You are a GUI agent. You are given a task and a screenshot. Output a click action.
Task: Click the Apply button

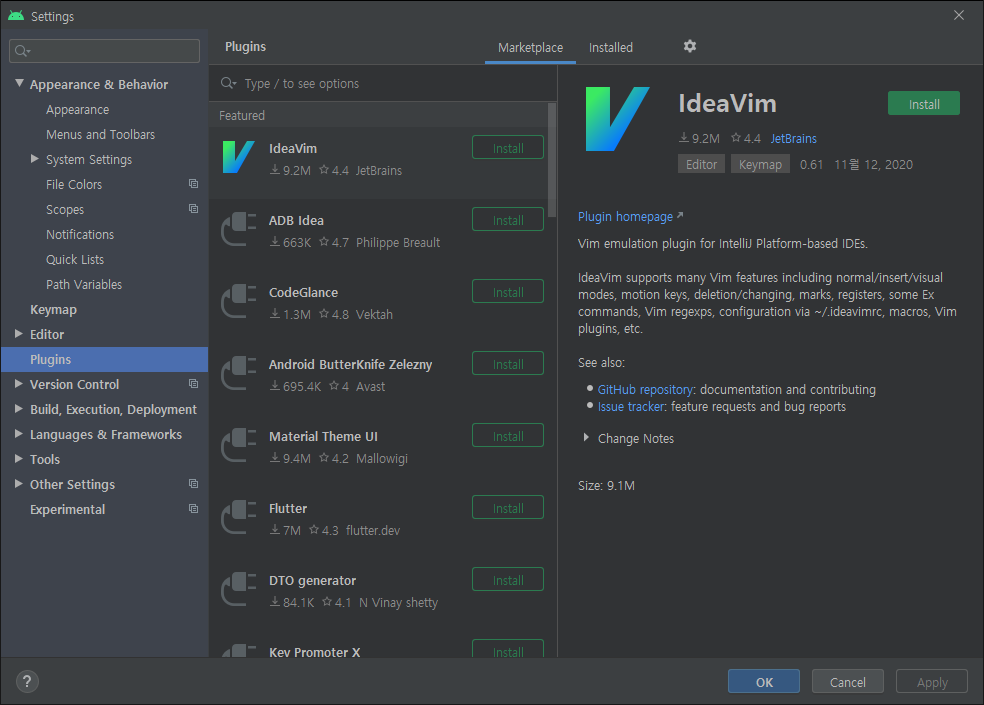click(932, 682)
